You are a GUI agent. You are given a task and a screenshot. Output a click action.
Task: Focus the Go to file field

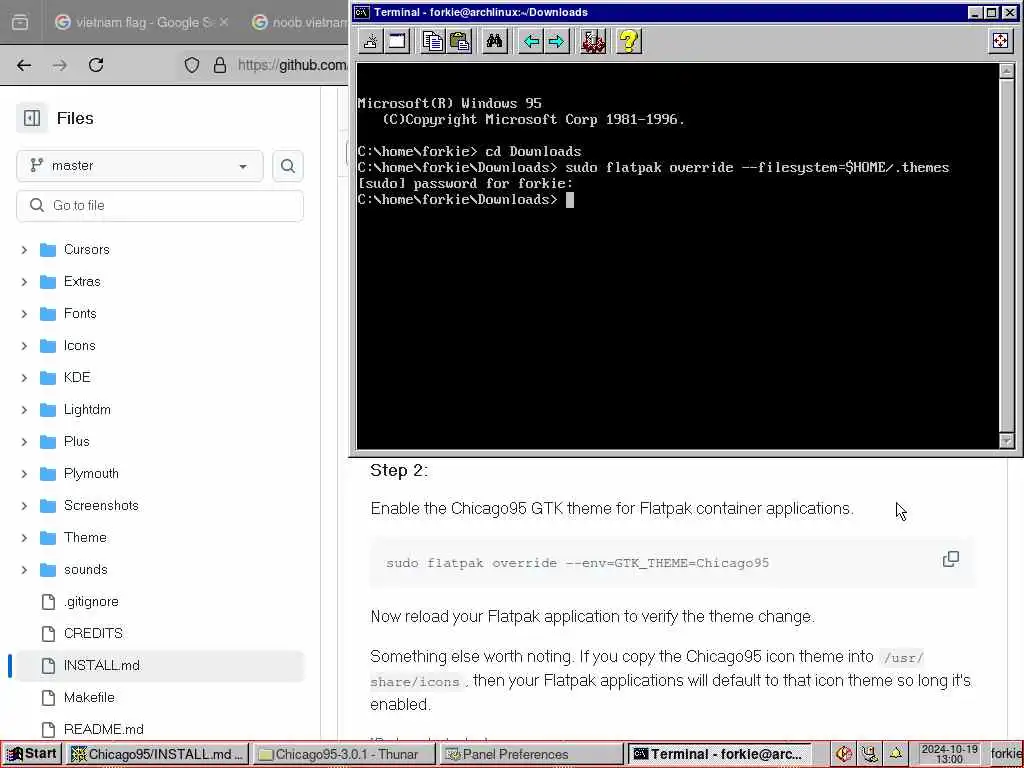click(x=160, y=206)
